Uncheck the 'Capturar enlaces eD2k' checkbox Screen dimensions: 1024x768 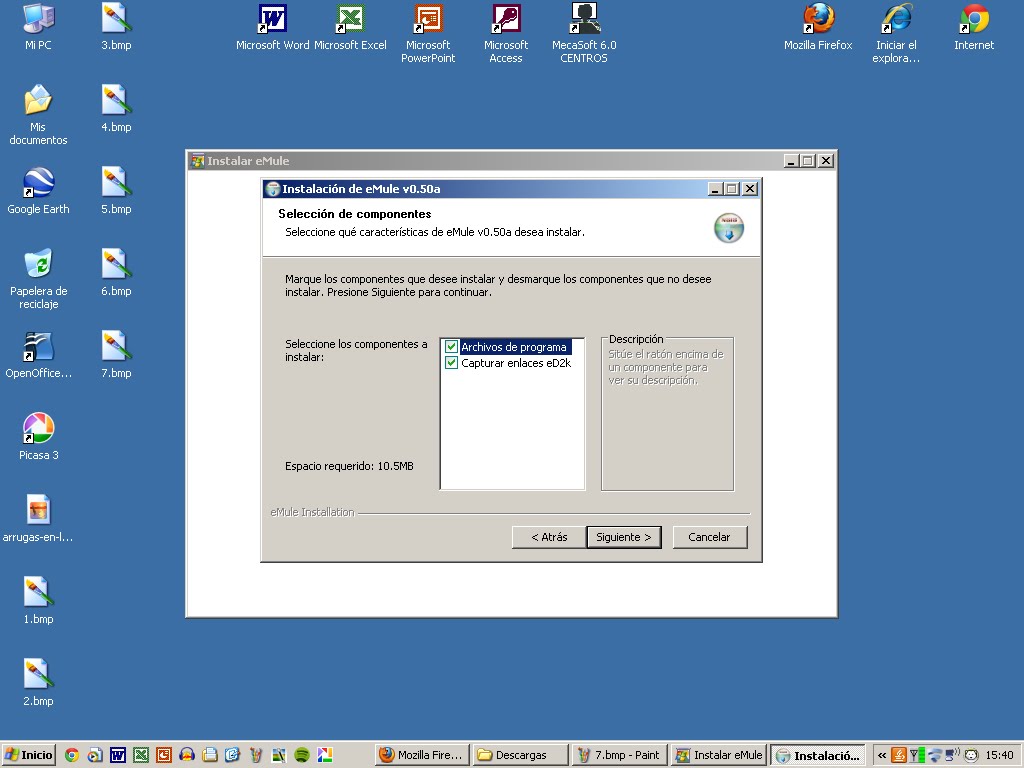pyautogui.click(x=451, y=362)
